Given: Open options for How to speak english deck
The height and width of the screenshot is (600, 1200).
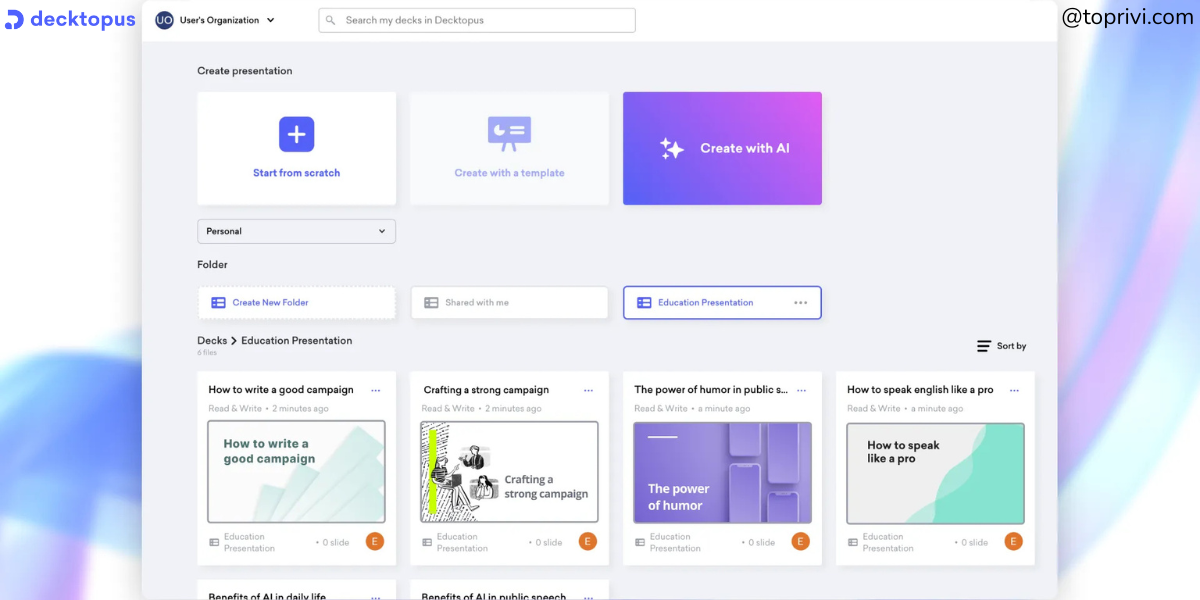Looking at the screenshot, I should pyautogui.click(x=1014, y=391).
